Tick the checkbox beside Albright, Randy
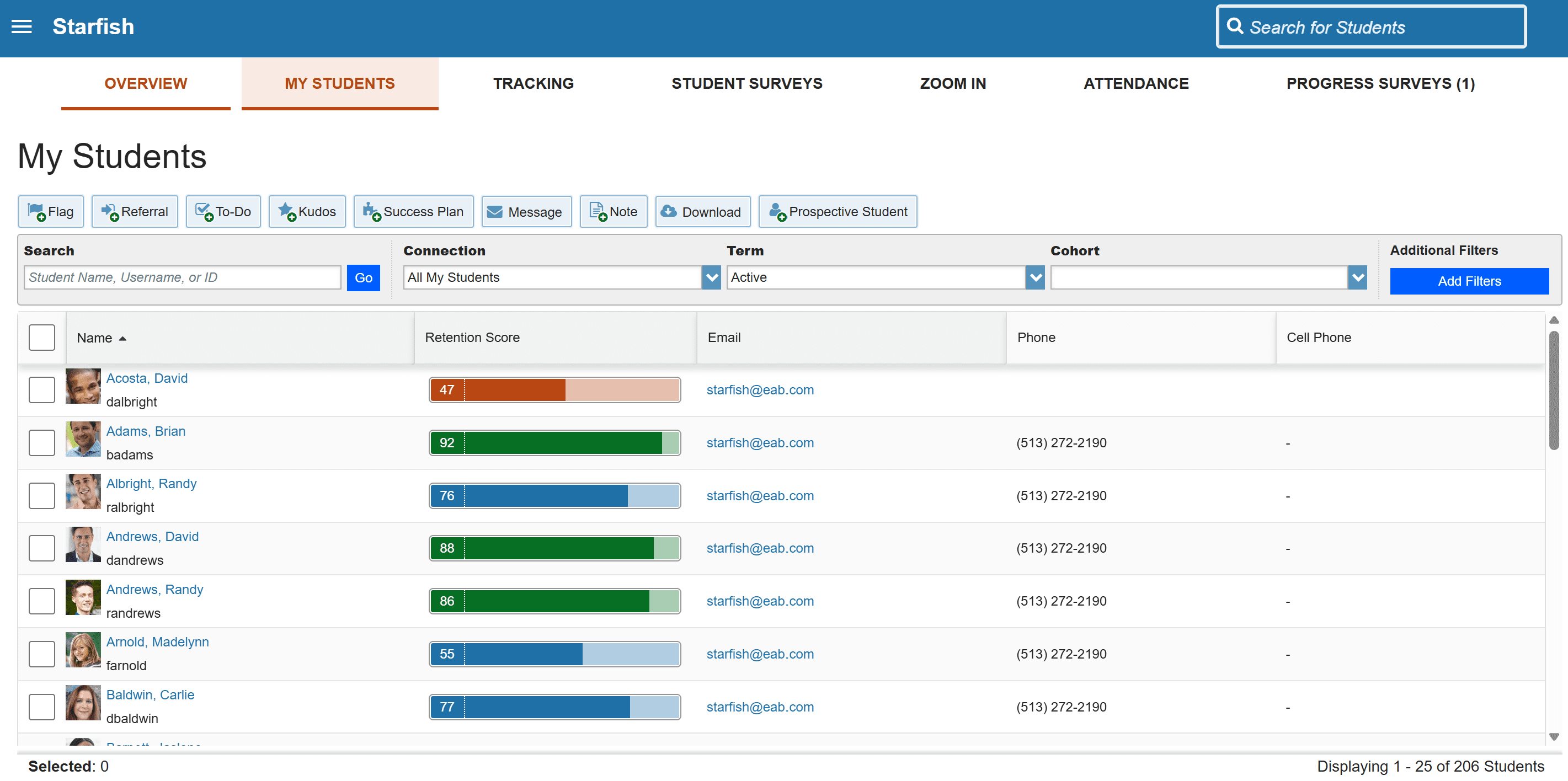1568x781 pixels. click(42, 496)
